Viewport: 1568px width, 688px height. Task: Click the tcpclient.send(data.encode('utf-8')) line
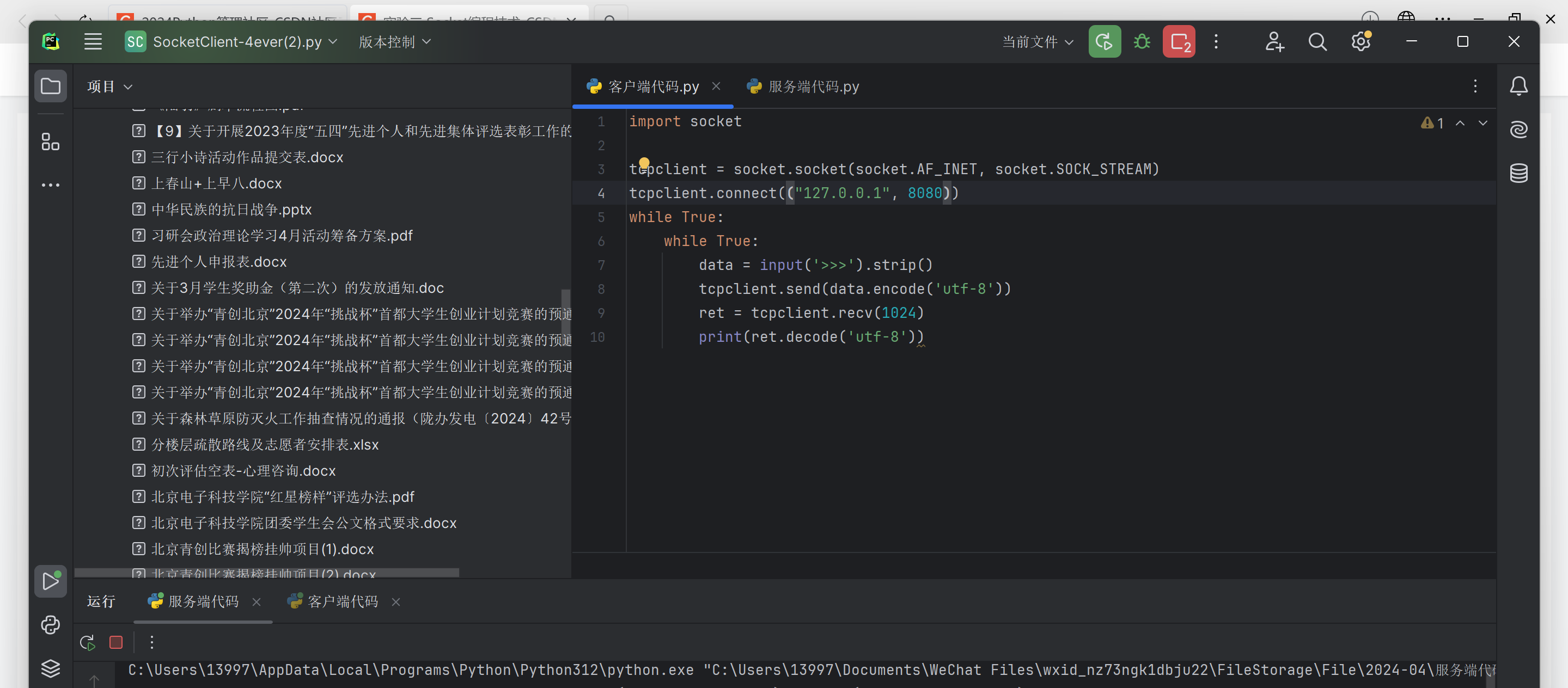pos(855,289)
